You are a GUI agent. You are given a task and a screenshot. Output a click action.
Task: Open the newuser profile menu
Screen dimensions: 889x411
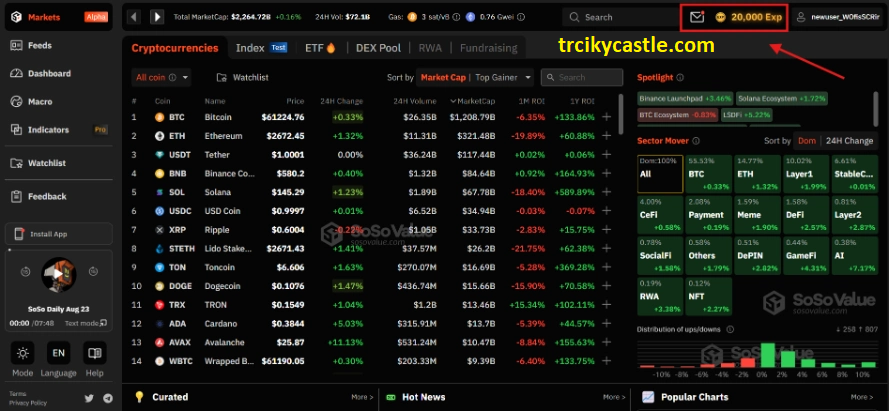pos(839,17)
